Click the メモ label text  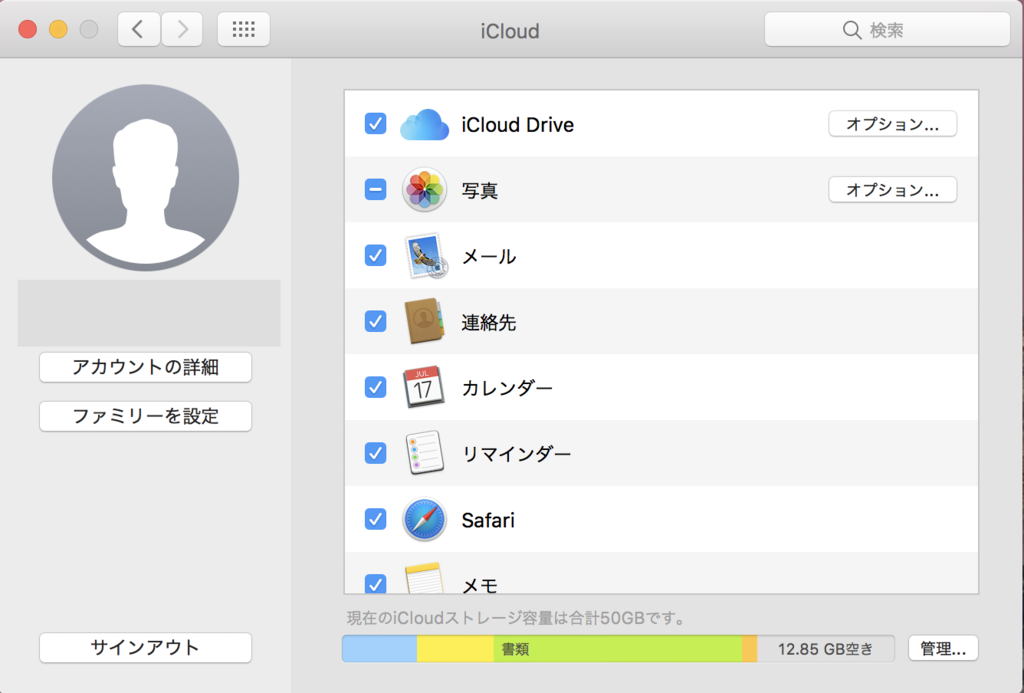(480, 585)
